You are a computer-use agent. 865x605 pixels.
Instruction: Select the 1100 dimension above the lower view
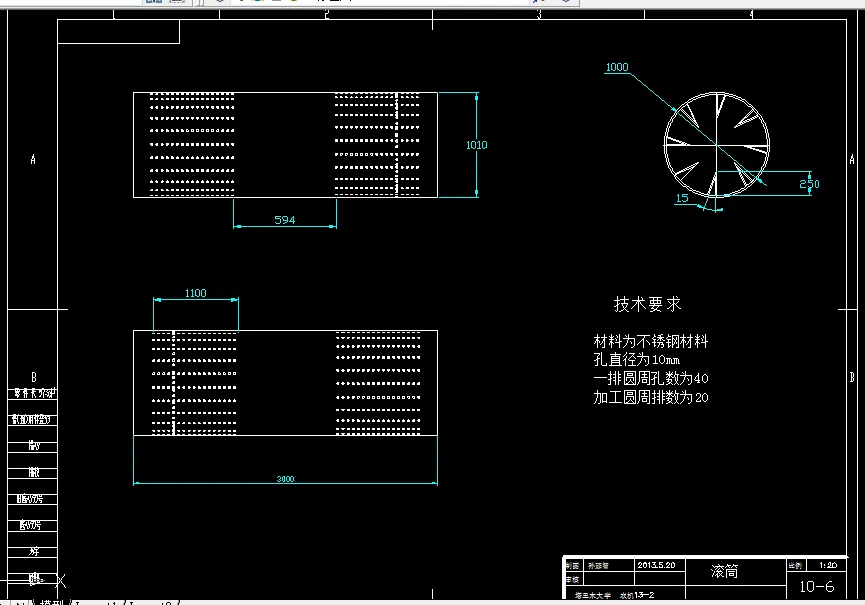[194, 293]
